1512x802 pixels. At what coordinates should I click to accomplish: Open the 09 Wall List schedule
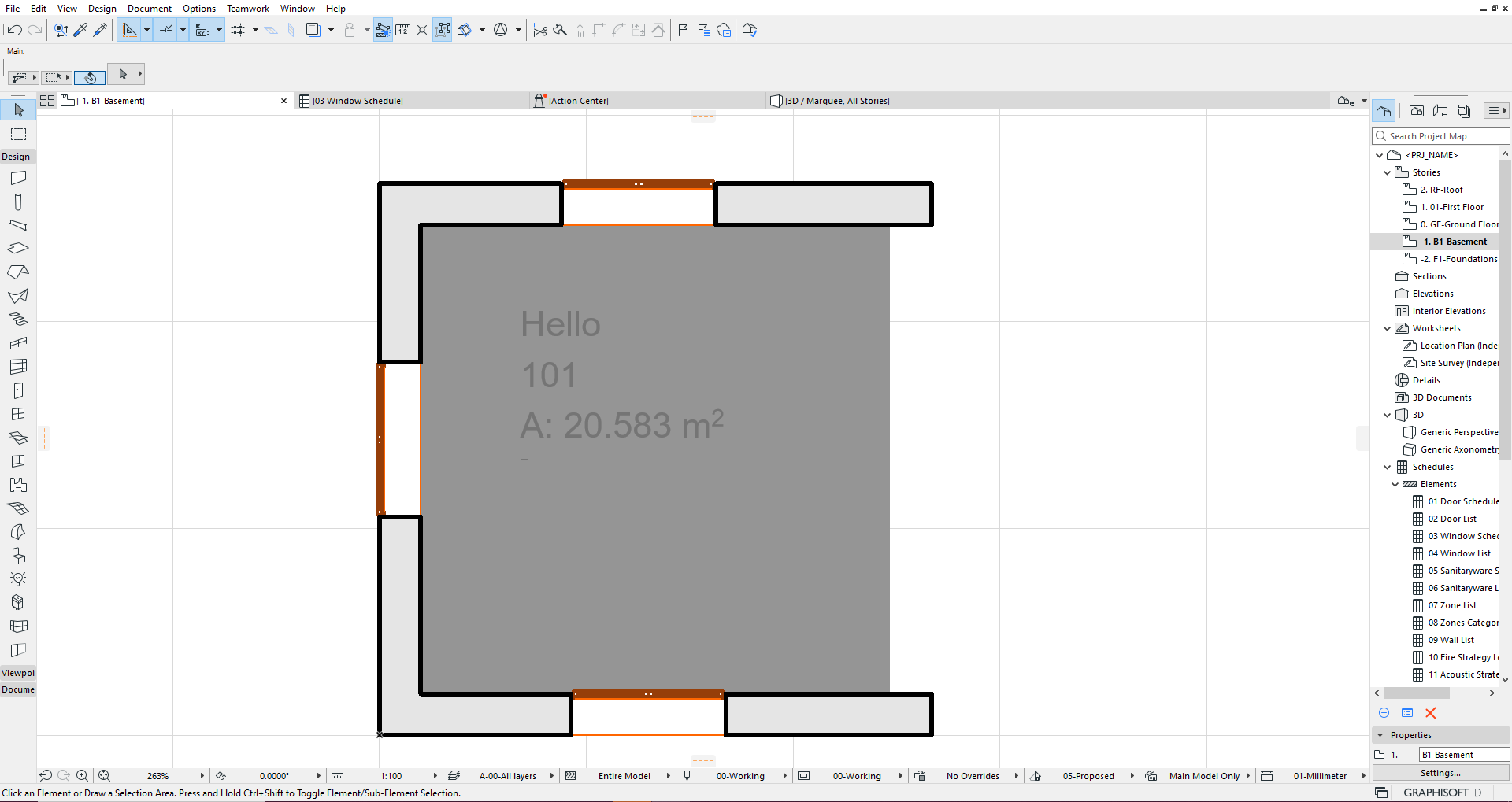click(x=1451, y=640)
